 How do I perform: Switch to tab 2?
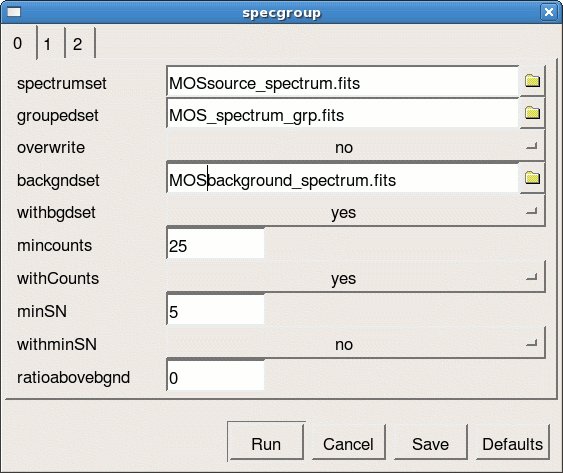[80, 44]
